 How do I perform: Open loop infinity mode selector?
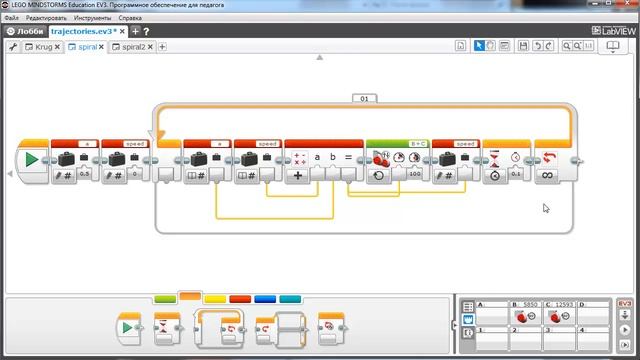coord(547,176)
